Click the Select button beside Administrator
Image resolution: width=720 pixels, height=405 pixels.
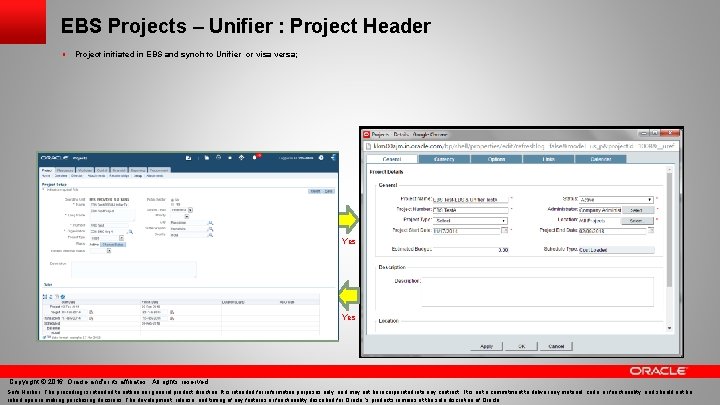(x=638, y=210)
